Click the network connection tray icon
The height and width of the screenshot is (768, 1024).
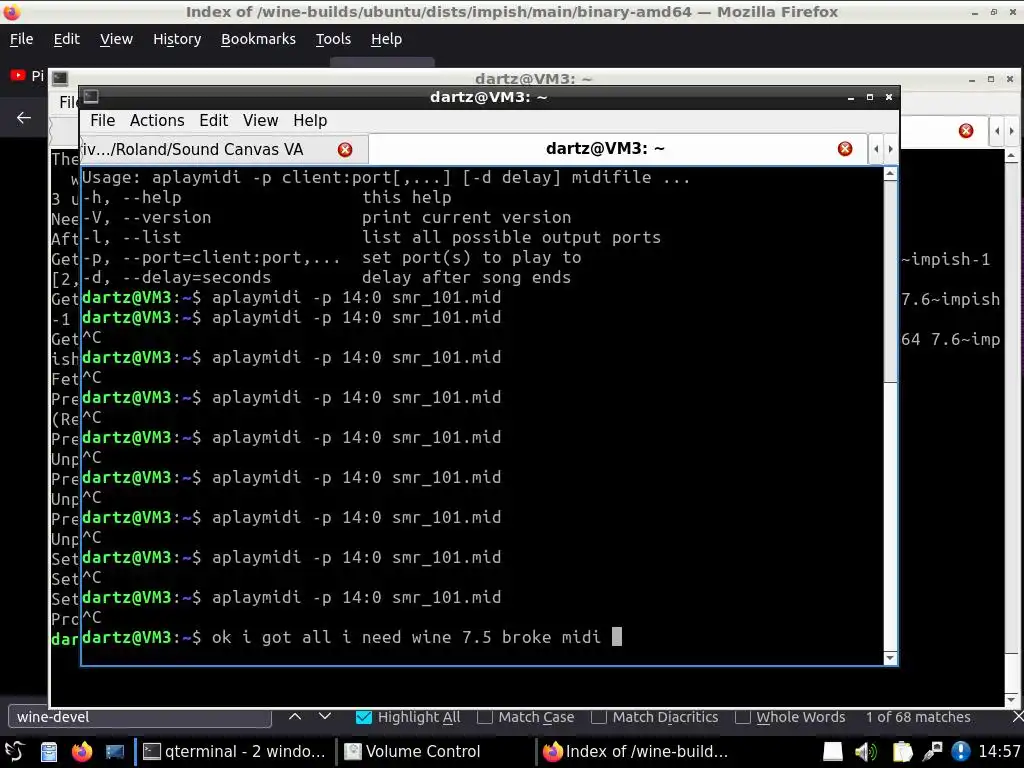tap(932, 752)
